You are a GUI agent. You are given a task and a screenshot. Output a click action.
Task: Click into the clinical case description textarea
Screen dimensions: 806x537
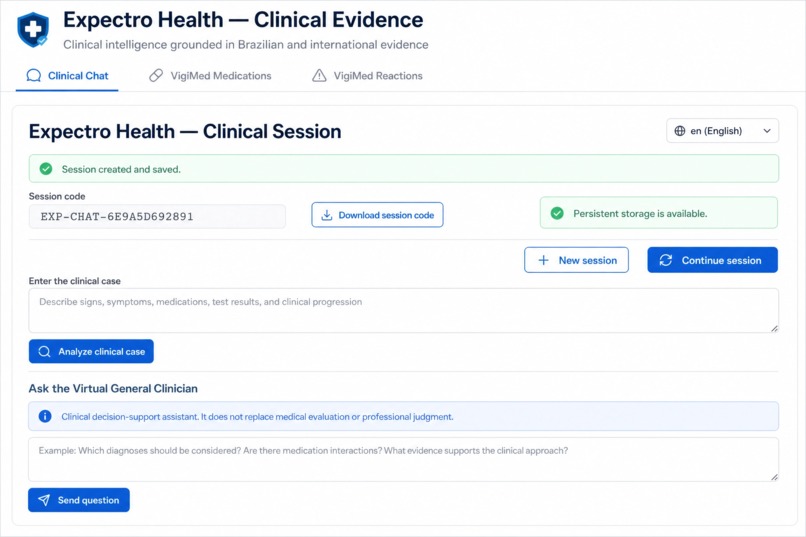point(404,310)
